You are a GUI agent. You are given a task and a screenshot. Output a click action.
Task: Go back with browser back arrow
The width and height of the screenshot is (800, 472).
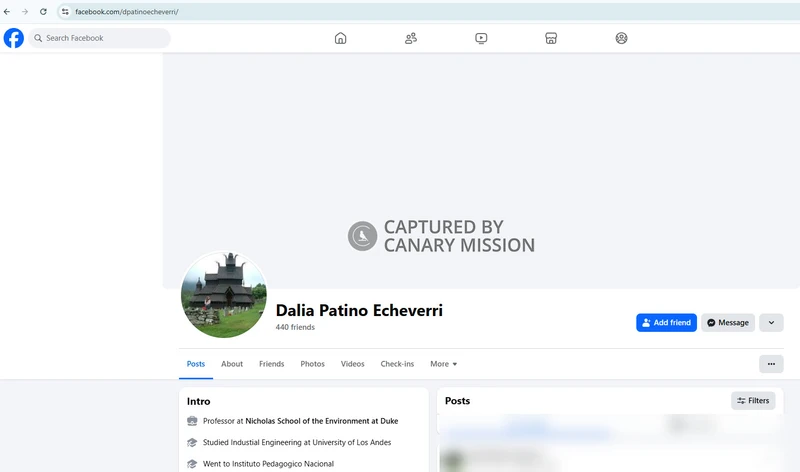7,12
